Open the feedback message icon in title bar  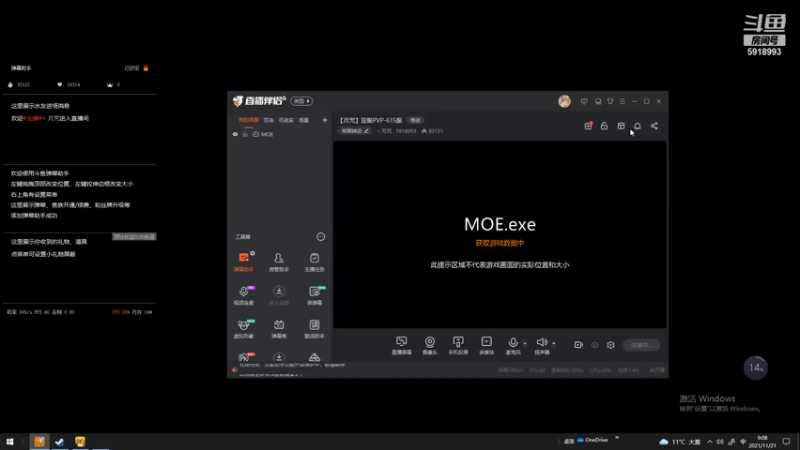pyautogui.click(x=584, y=101)
